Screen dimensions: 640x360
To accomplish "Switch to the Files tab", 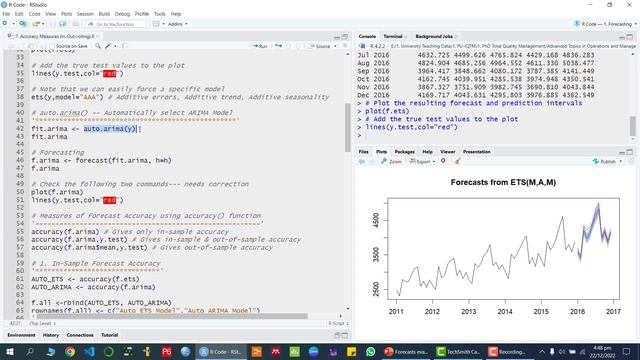I will click(363, 152).
